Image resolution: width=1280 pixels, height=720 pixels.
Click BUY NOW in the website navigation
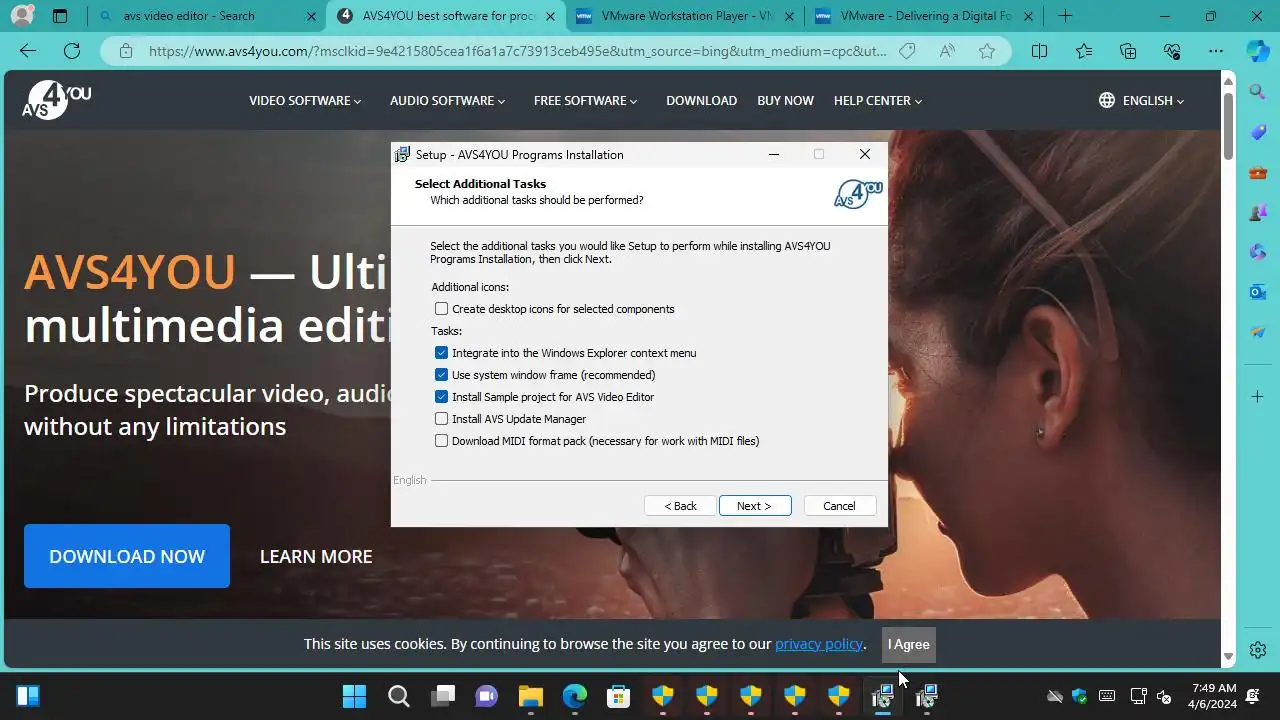click(x=785, y=101)
